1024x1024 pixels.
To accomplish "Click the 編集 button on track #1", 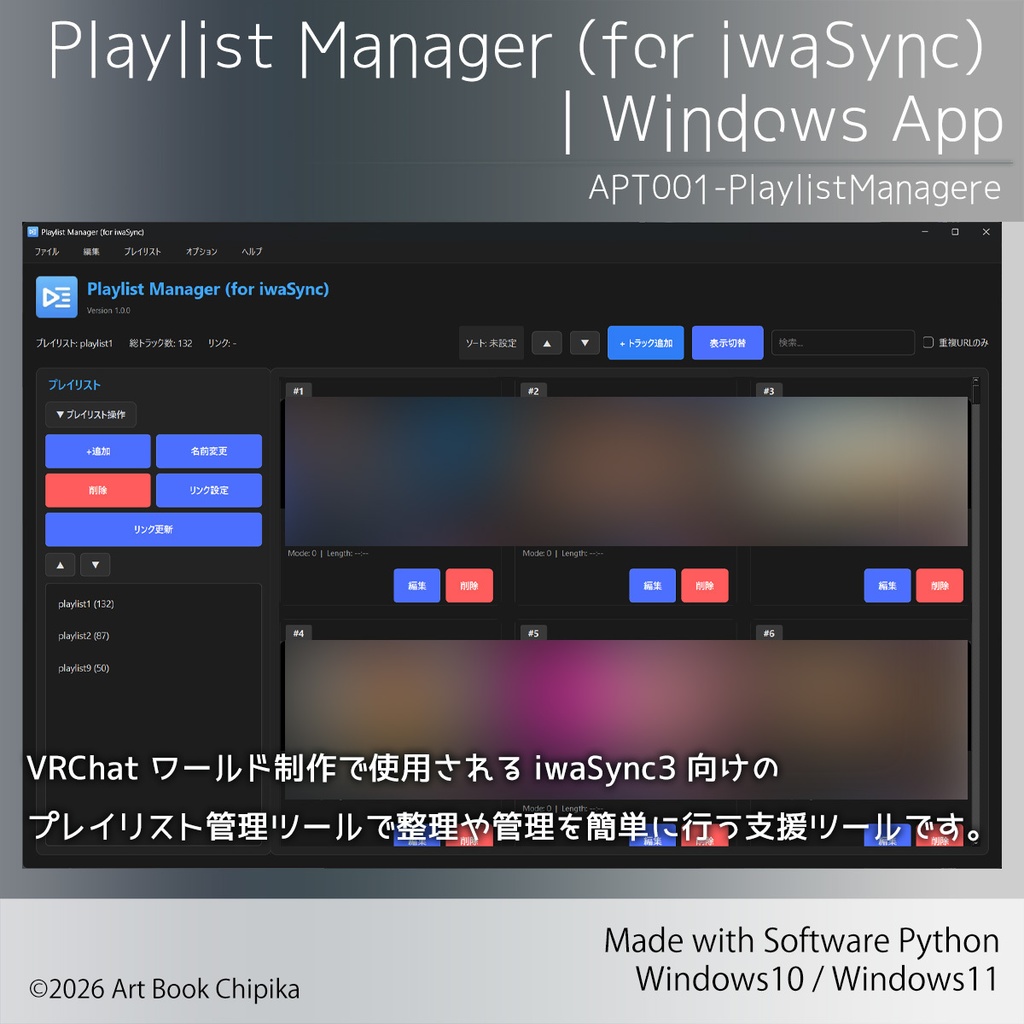I will click(417, 586).
